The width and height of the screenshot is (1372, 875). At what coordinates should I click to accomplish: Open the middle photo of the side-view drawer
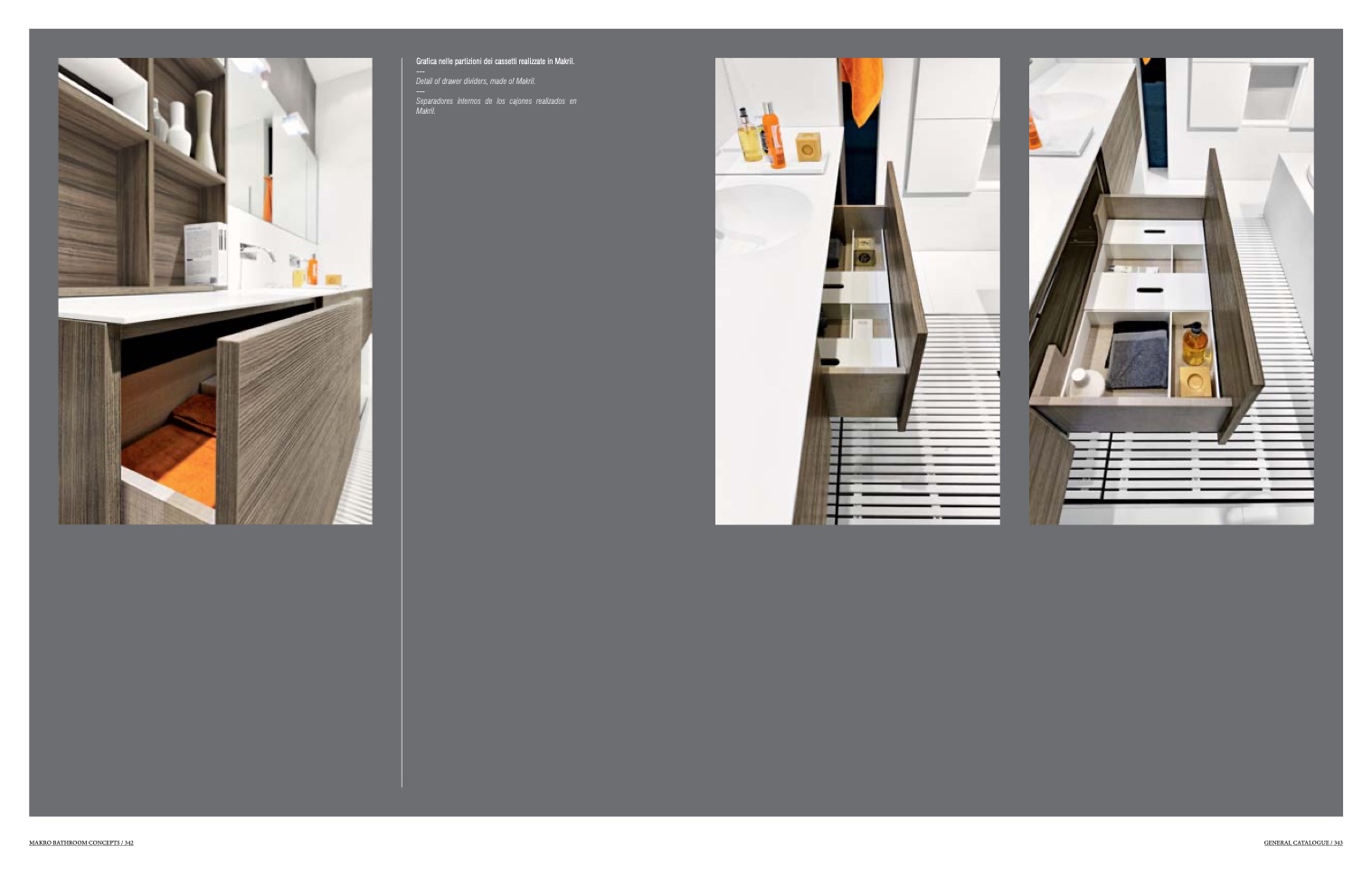856,291
